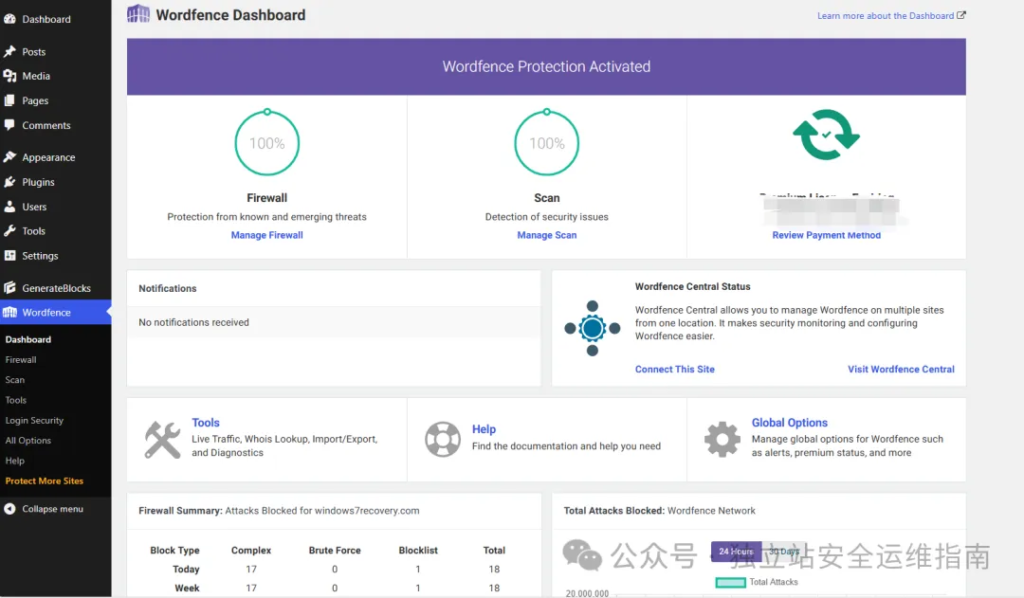Click Visit Wordfence Central link
The width and height of the screenshot is (1024, 598).
tap(901, 370)
